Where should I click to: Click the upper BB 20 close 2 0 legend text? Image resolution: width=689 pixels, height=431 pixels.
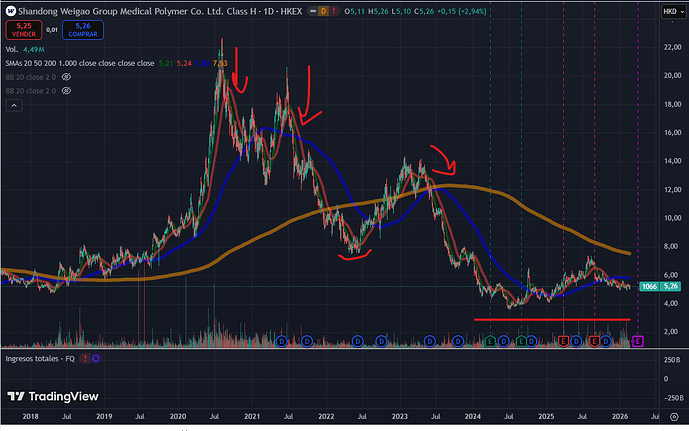click(31, 77)
